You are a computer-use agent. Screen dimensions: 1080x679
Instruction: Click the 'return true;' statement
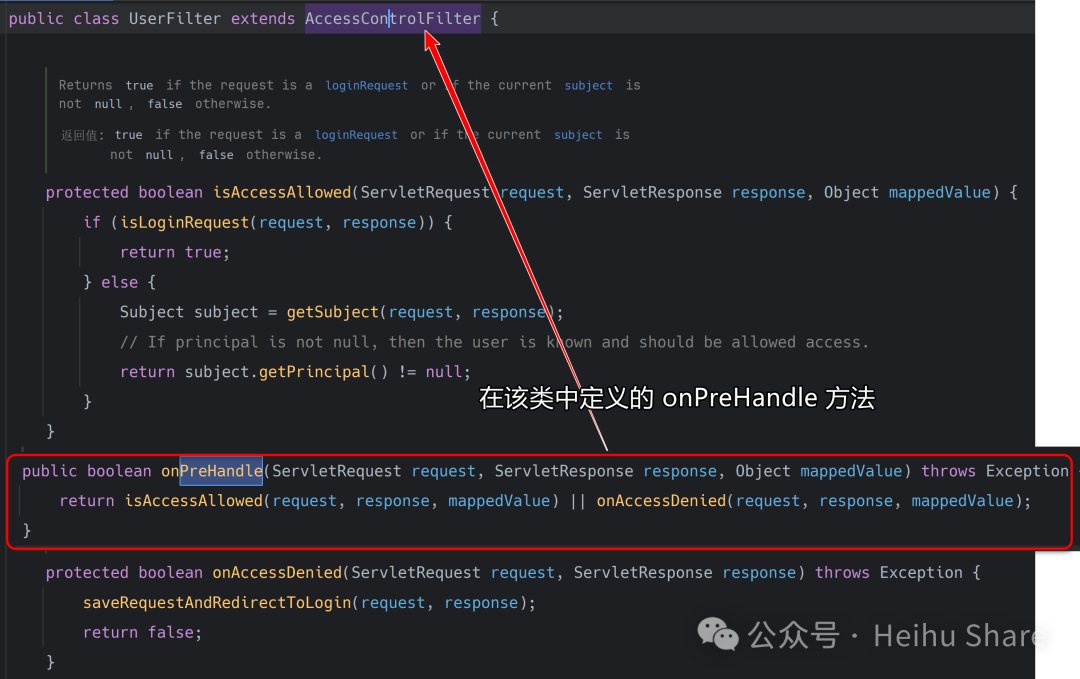point(175,252)
